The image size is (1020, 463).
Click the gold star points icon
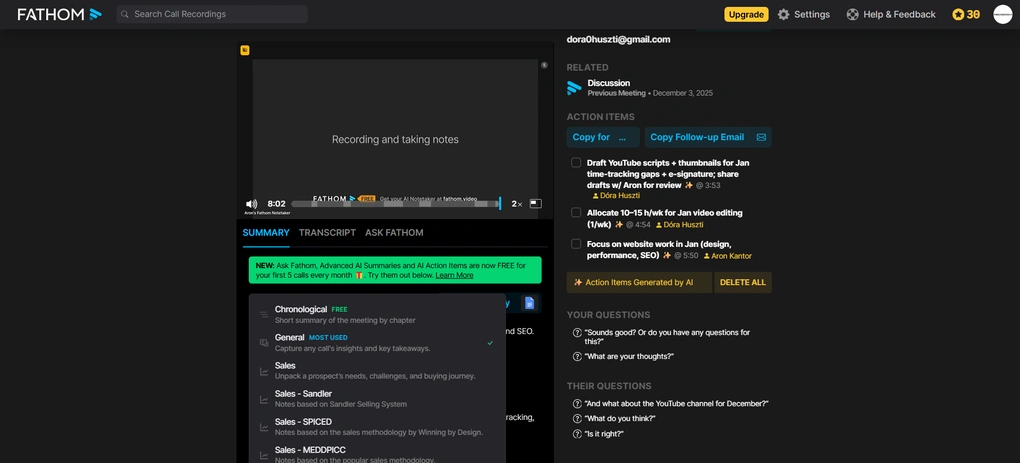(958, 14)
